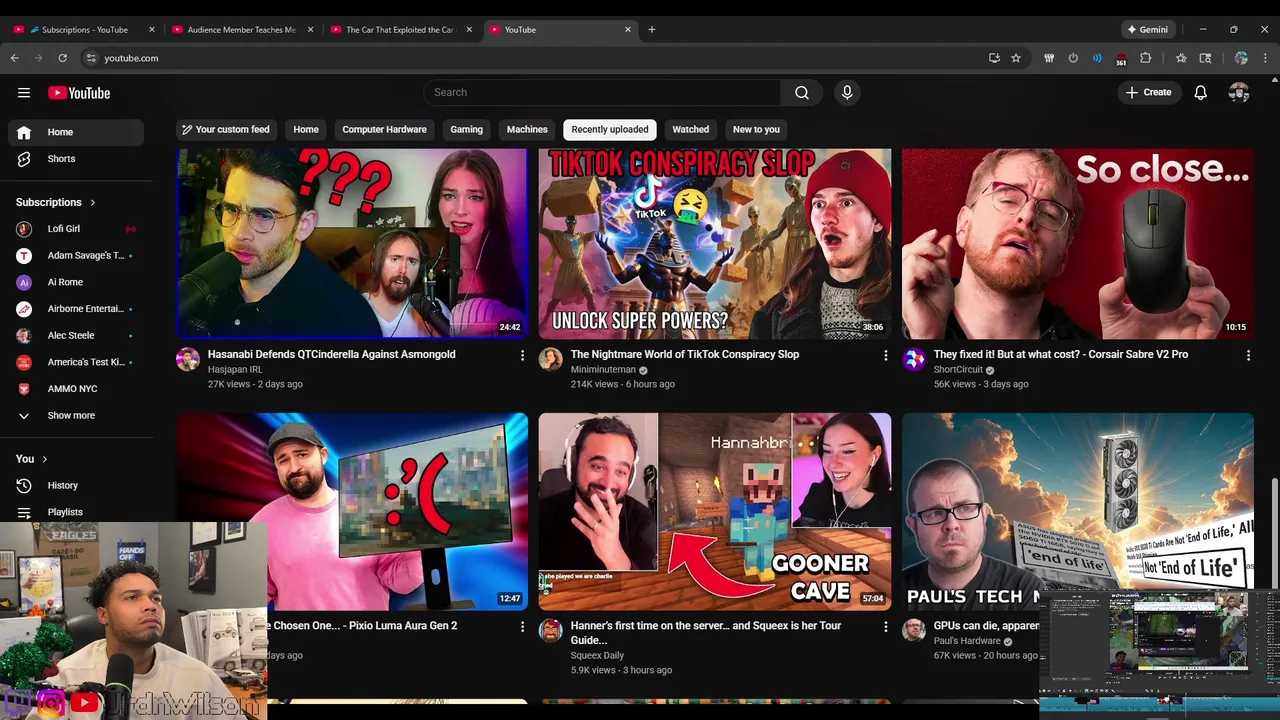The image size is (1280, 720).
Task: Select the Home filter chip
Action: coord(306,129)
